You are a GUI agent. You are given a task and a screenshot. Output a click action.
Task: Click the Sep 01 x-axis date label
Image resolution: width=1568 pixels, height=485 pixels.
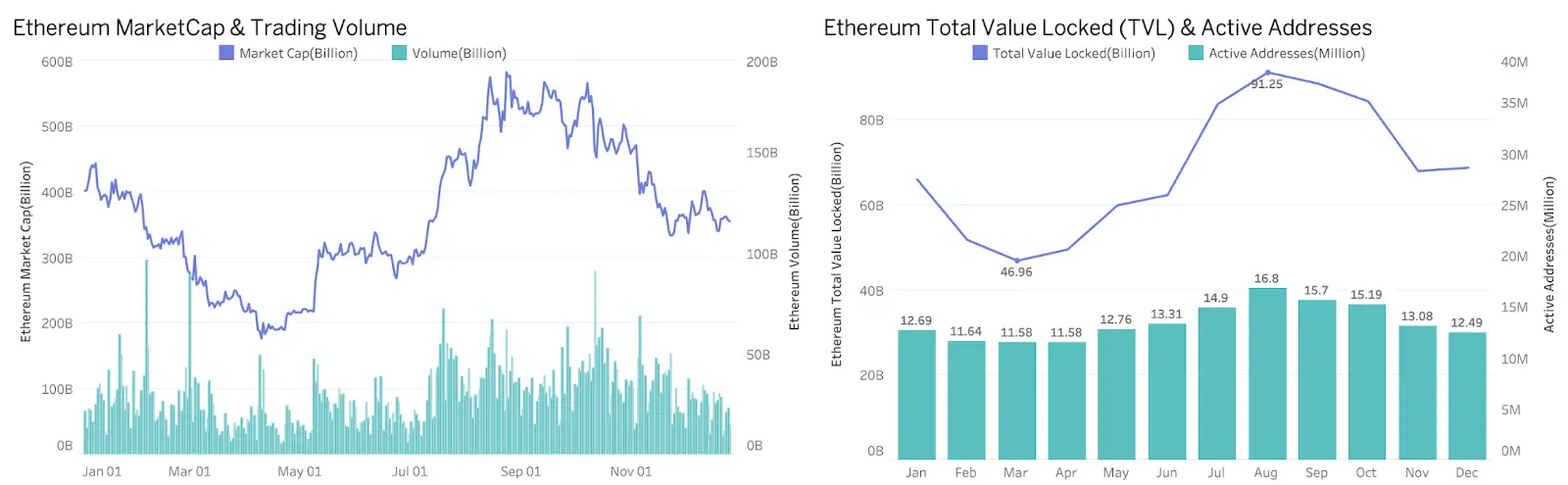pyautogui.click(x=520, y=471)
